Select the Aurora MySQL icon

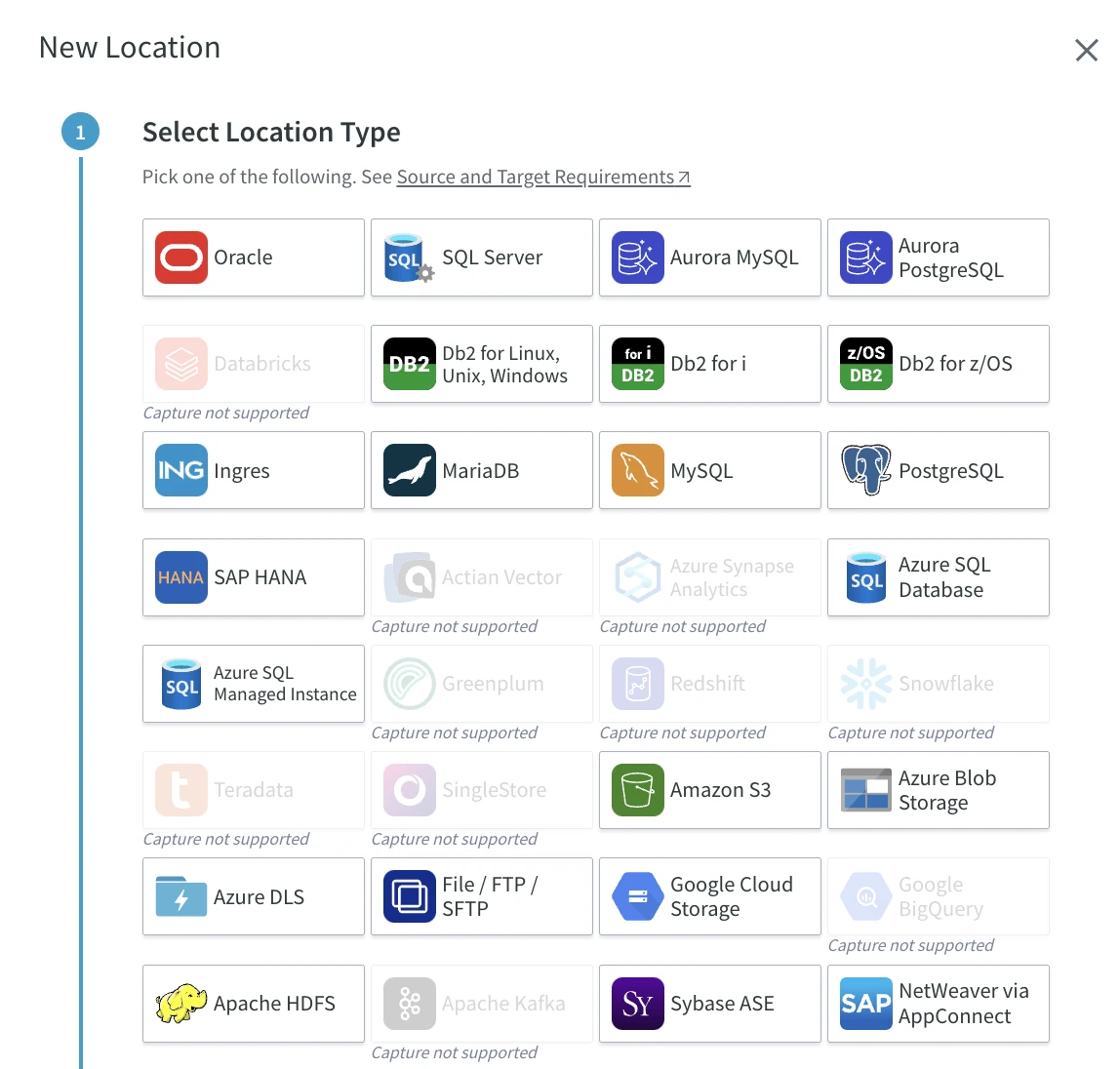click(636, 257)
